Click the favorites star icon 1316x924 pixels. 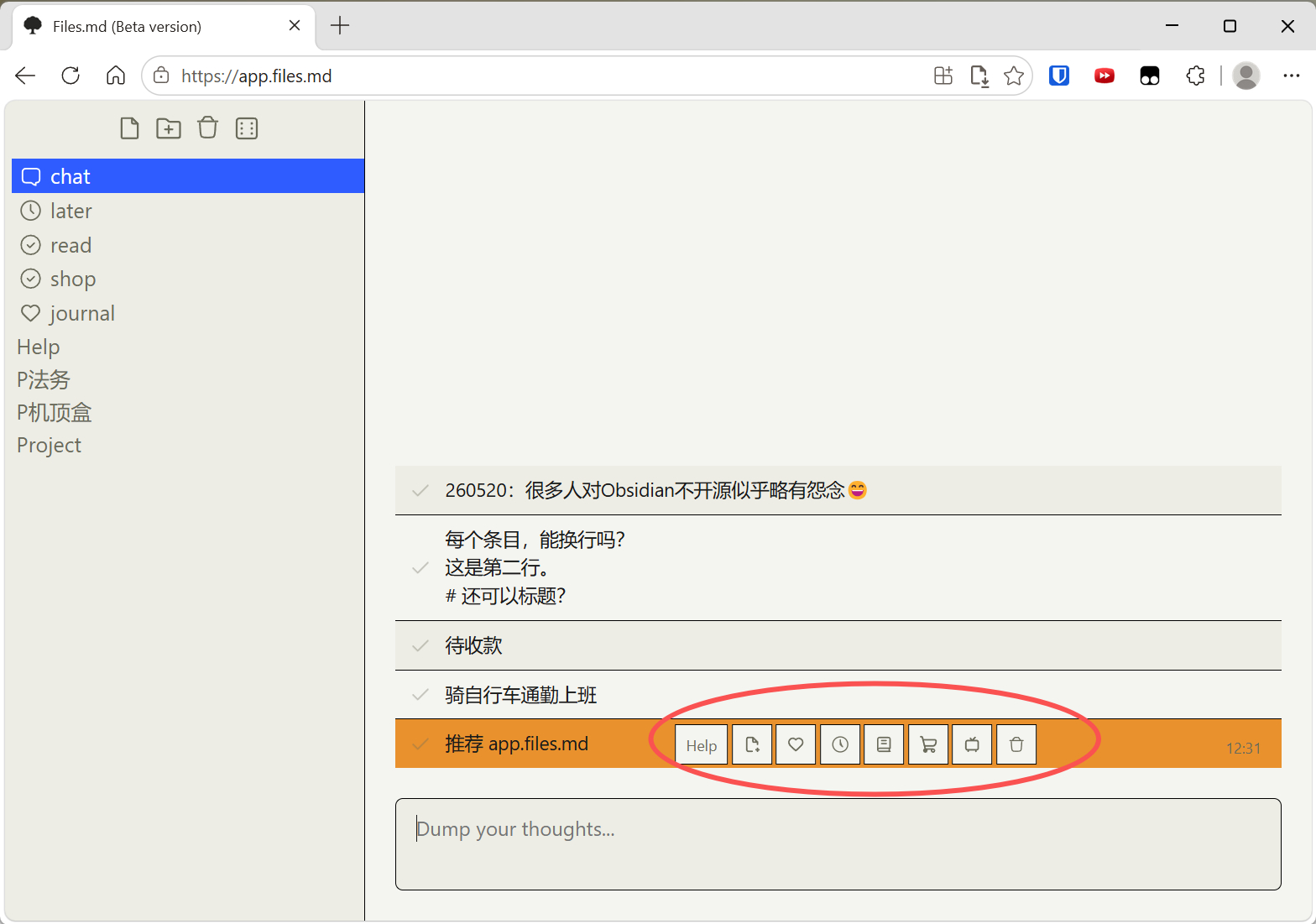[x=1014, y=76]
